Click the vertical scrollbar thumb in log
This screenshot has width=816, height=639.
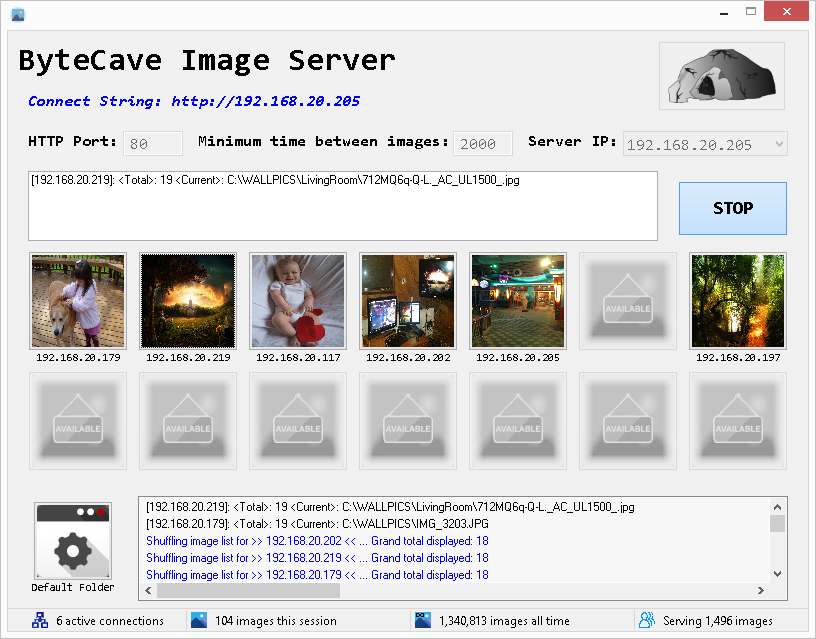click(x=777, y=523)
